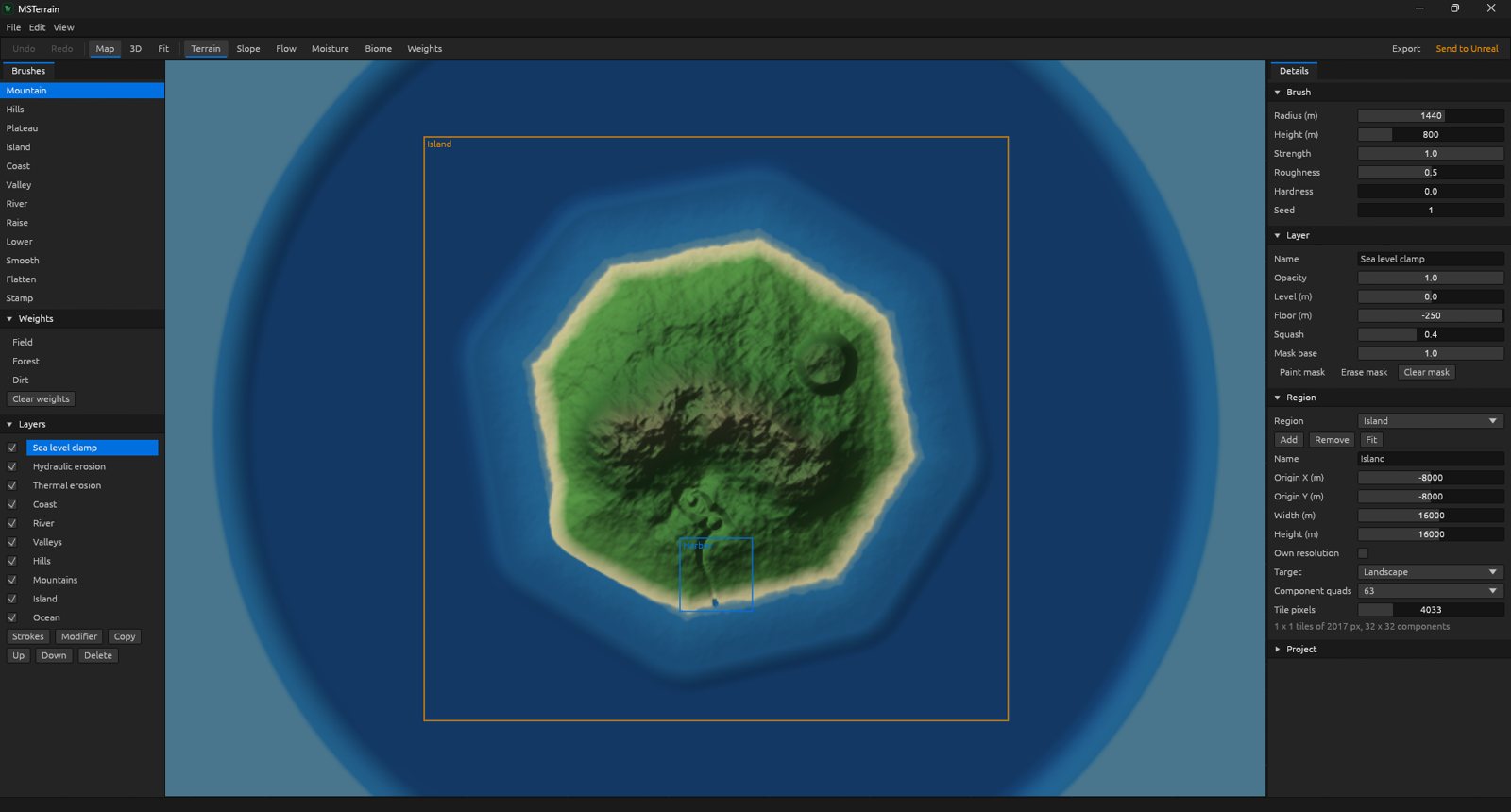Click the Clear weights button
The width and height of the screenshot is (1511, 812).
click(41, 399)
